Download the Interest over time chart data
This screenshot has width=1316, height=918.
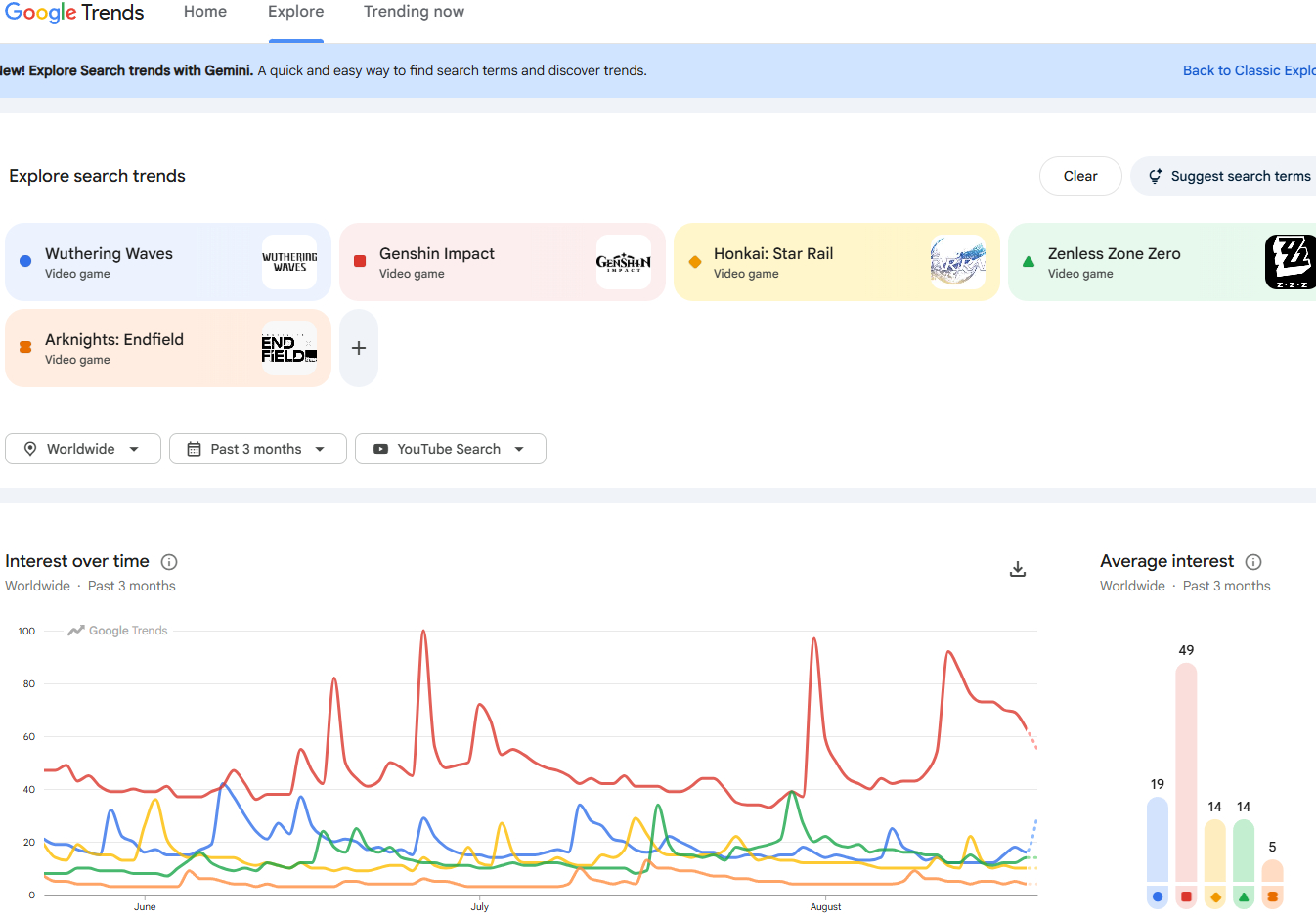(1018, 569)
